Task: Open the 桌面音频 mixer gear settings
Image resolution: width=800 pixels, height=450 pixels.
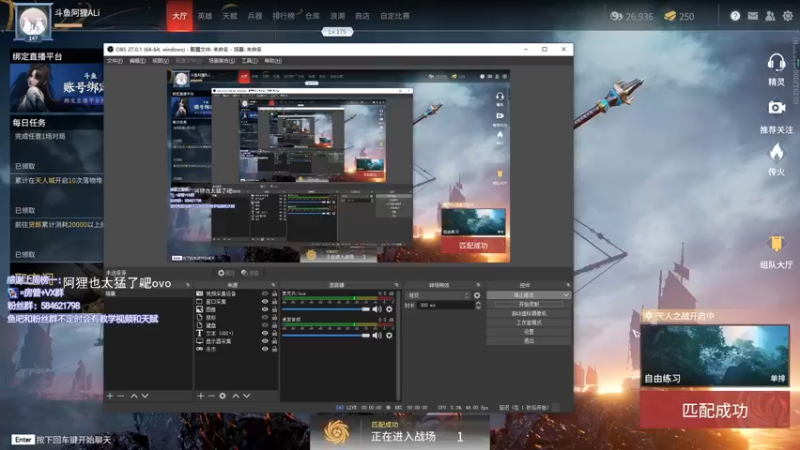Action: (389, 335)
